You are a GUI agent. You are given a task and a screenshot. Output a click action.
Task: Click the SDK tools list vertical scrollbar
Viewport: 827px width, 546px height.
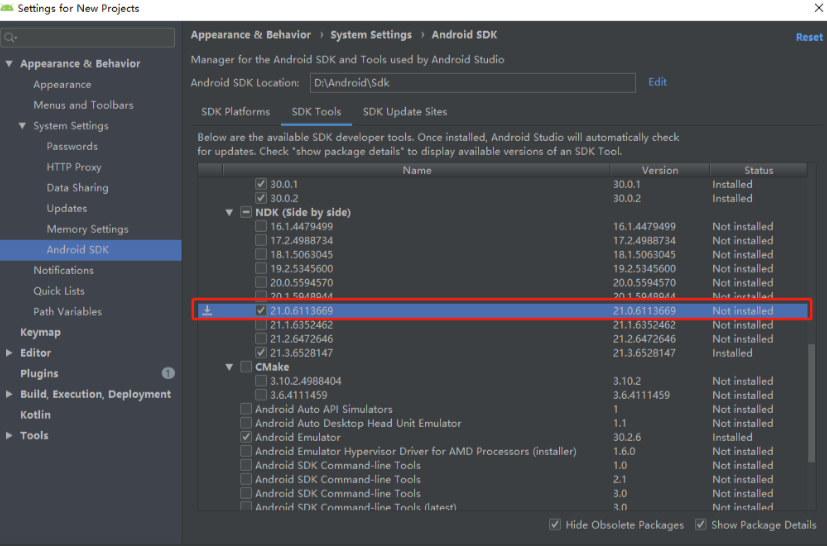pos(812,404)
